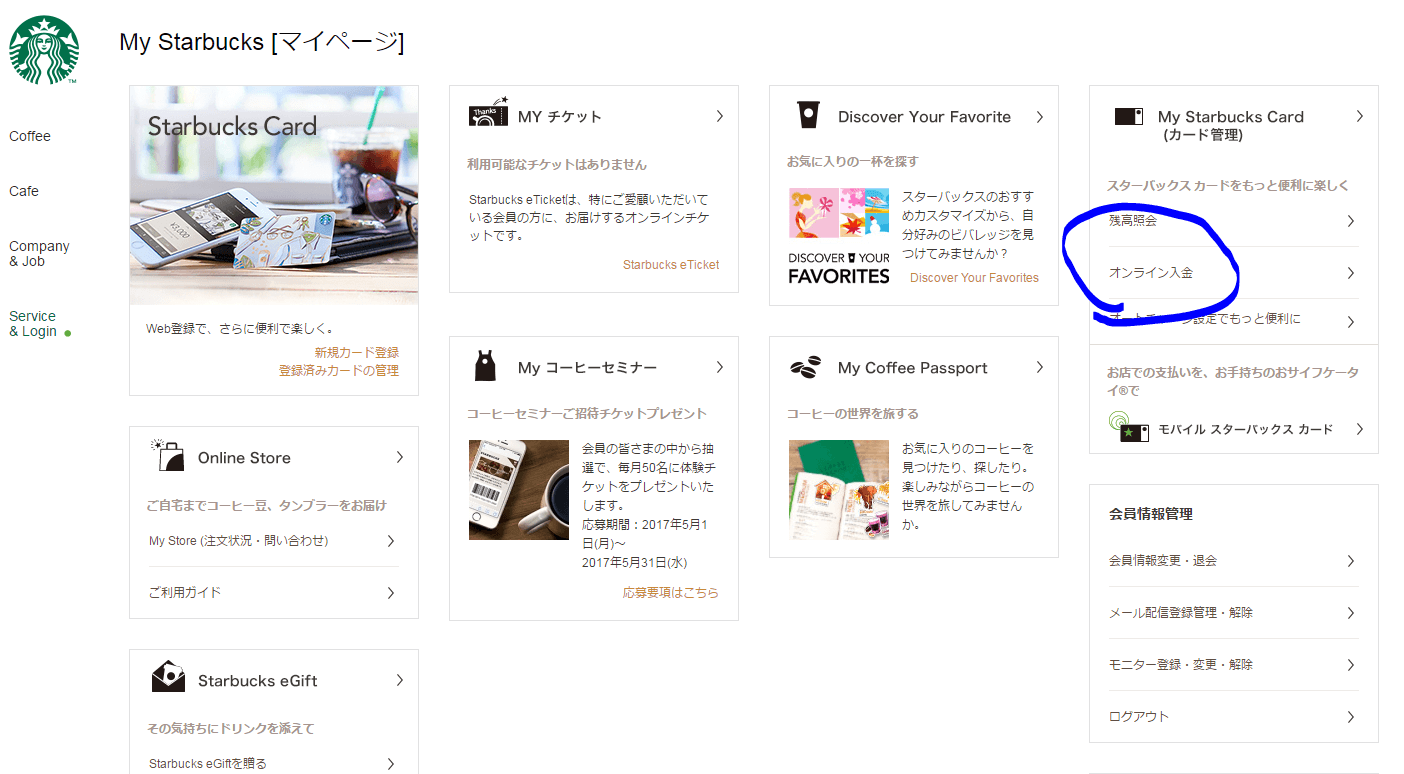This screenshot has width=1404, height=774.
Task: Click the chevron beside ご利用ガイド
Action: tap(390, 593)
